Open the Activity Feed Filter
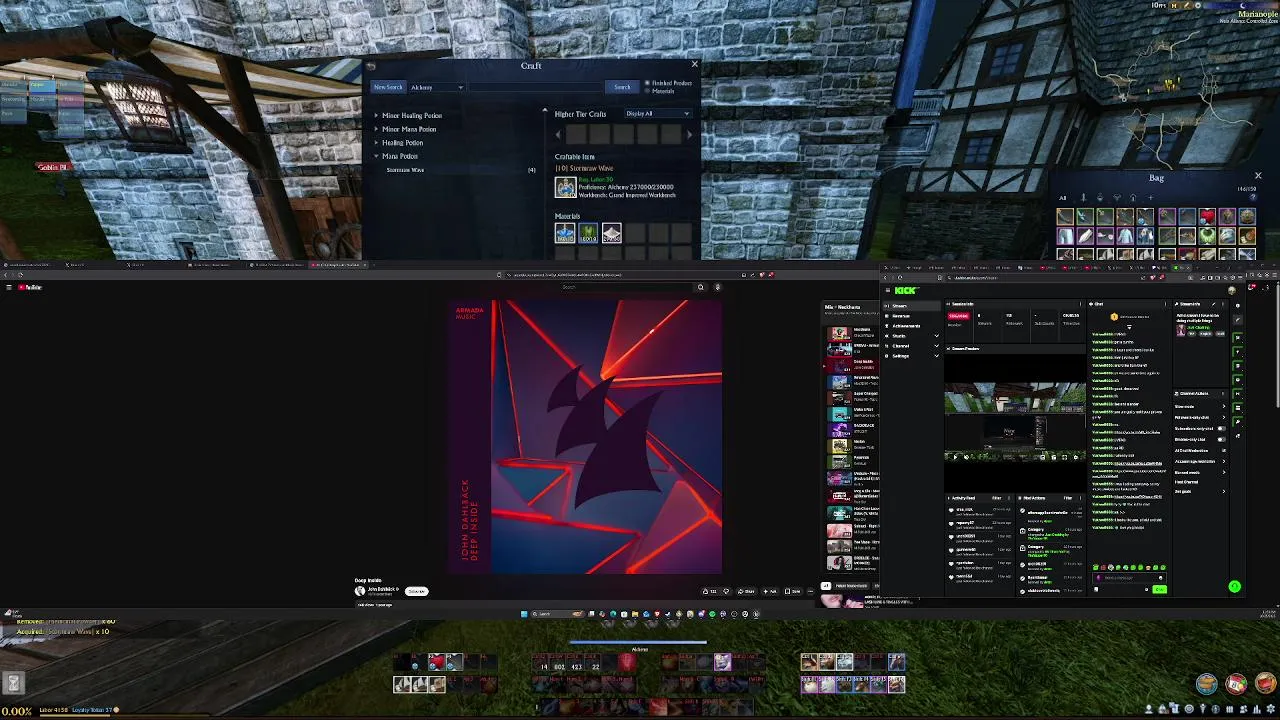 [996, 498]
